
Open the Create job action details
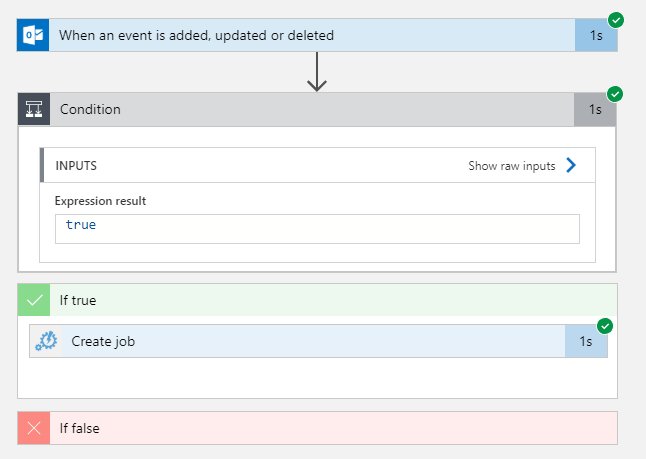(300, 341)
